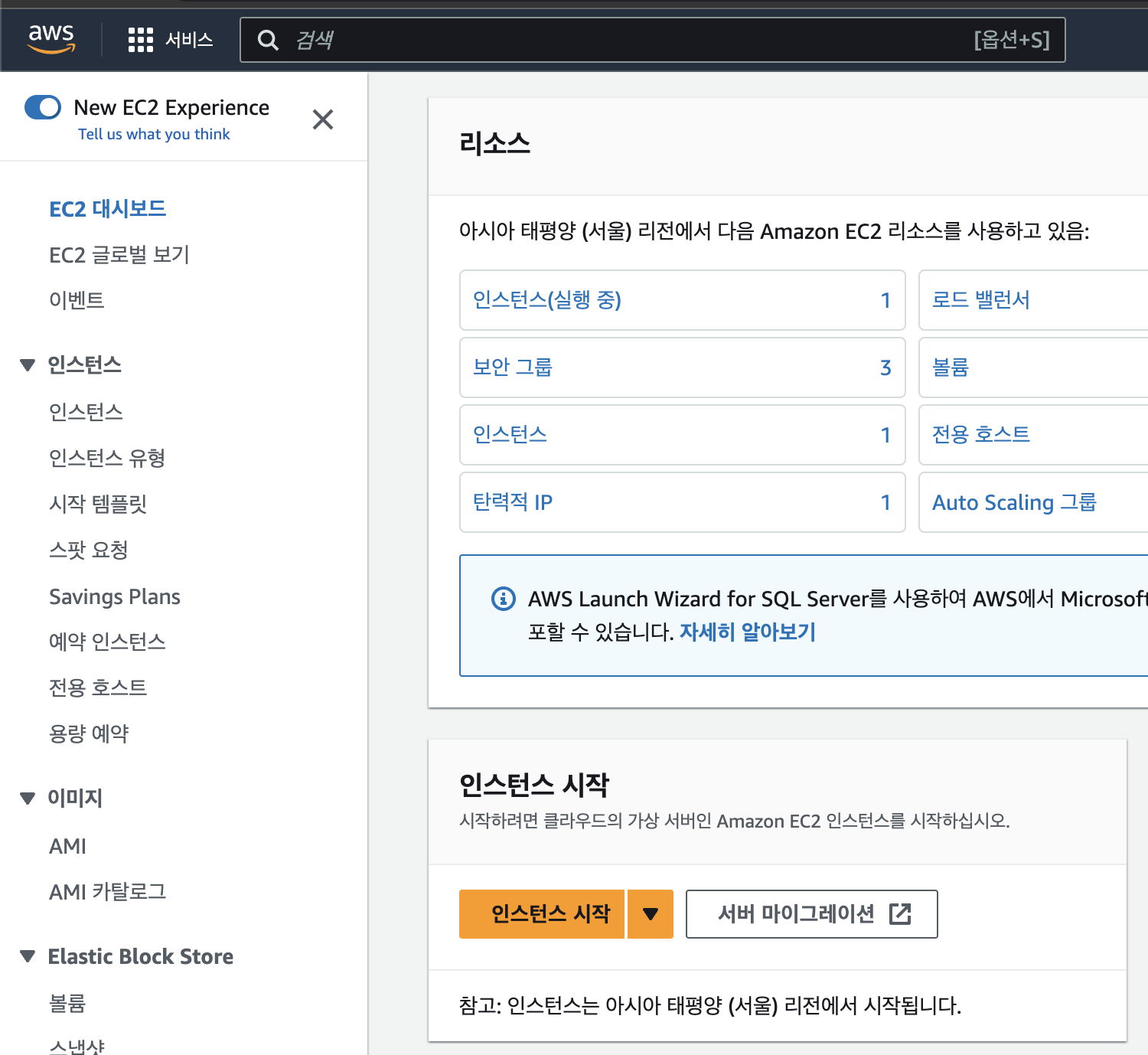Close the New EC2 Experience panel
This screenshot has width=1148, height=1055.
(x=323, y=119)
